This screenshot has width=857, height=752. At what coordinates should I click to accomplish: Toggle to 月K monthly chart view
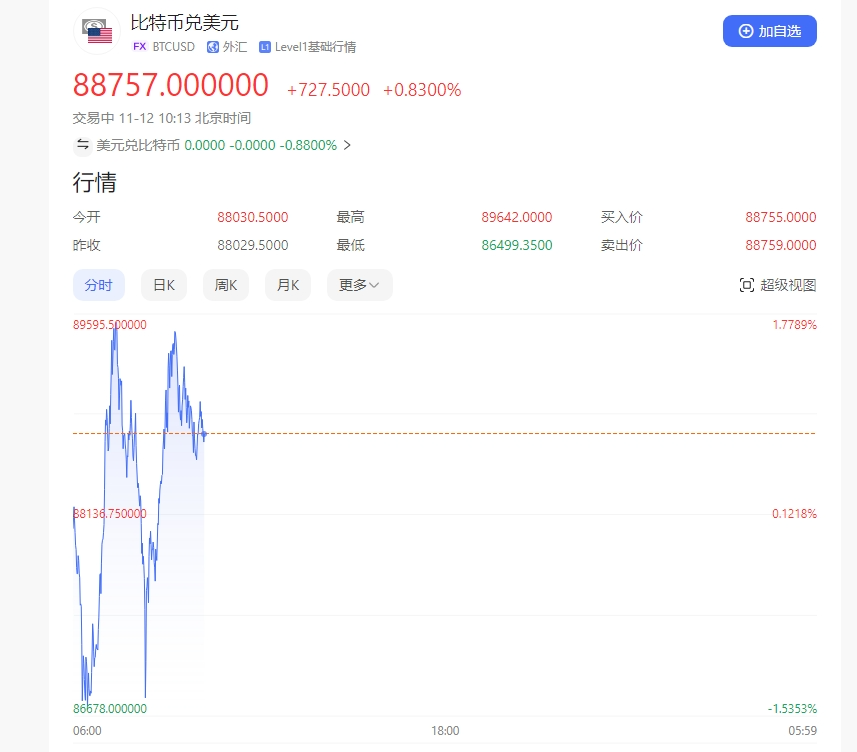288,285
